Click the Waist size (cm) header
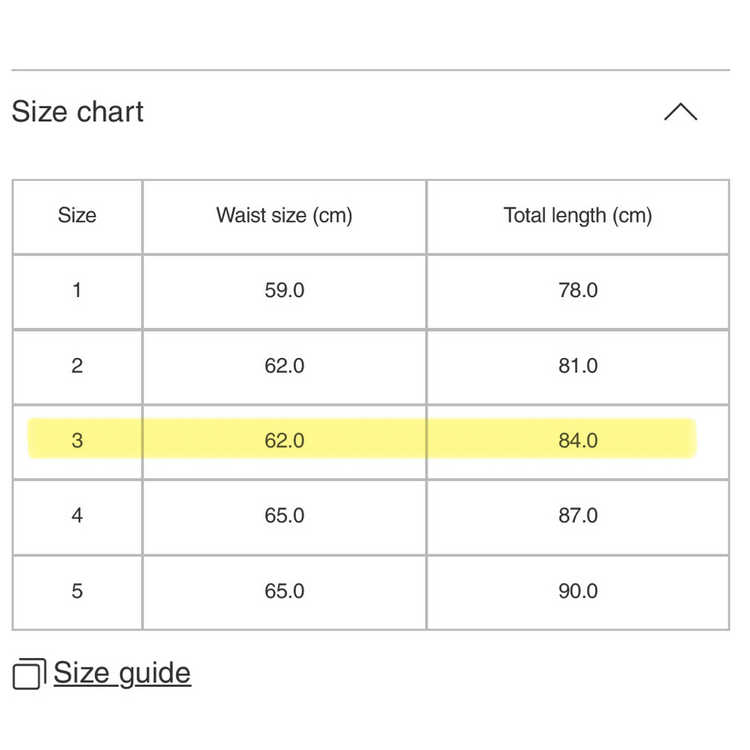The width and height of the screenshot is (750, 750). point(284,216)
